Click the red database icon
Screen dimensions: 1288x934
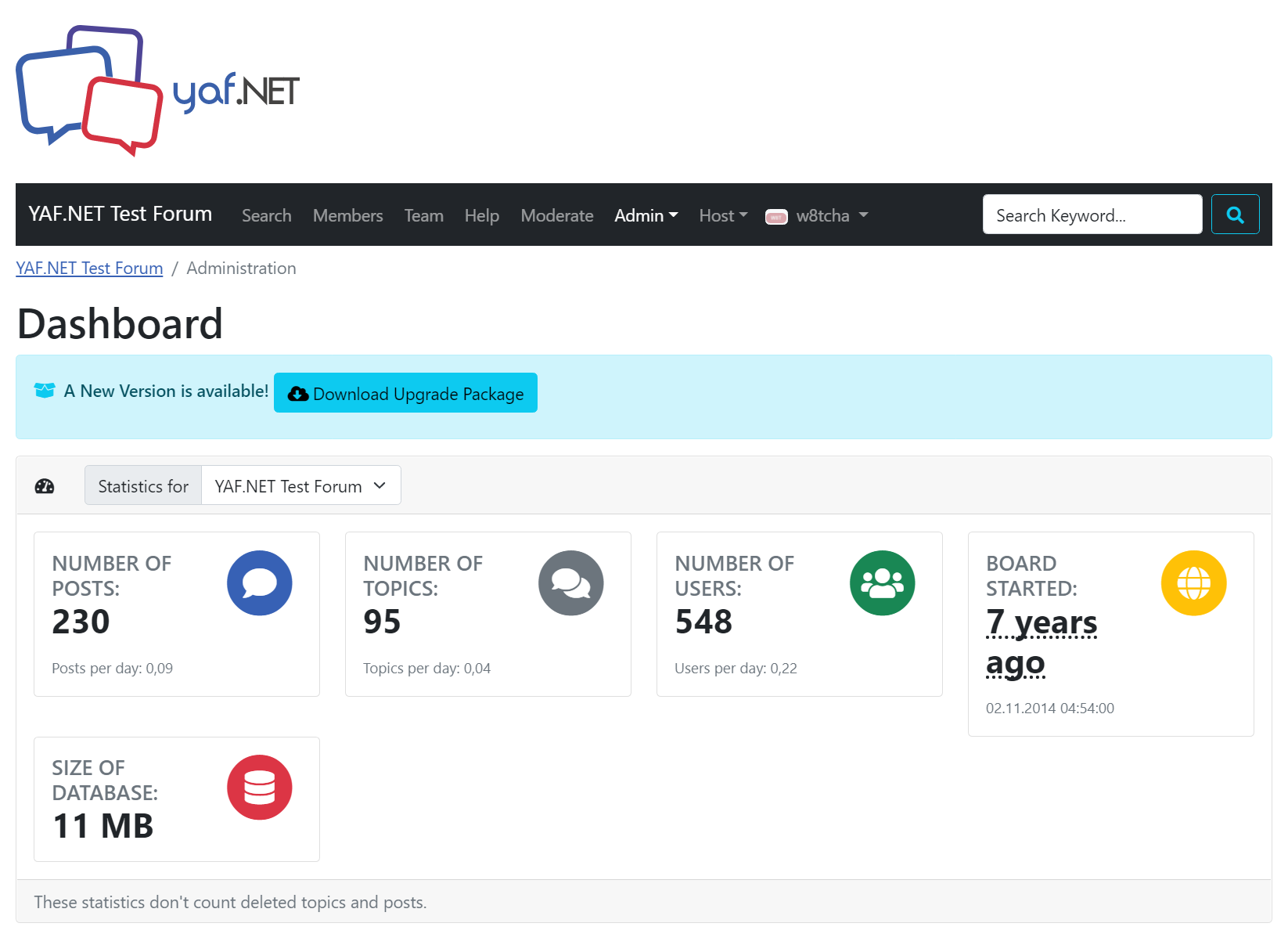coord(260,788)
